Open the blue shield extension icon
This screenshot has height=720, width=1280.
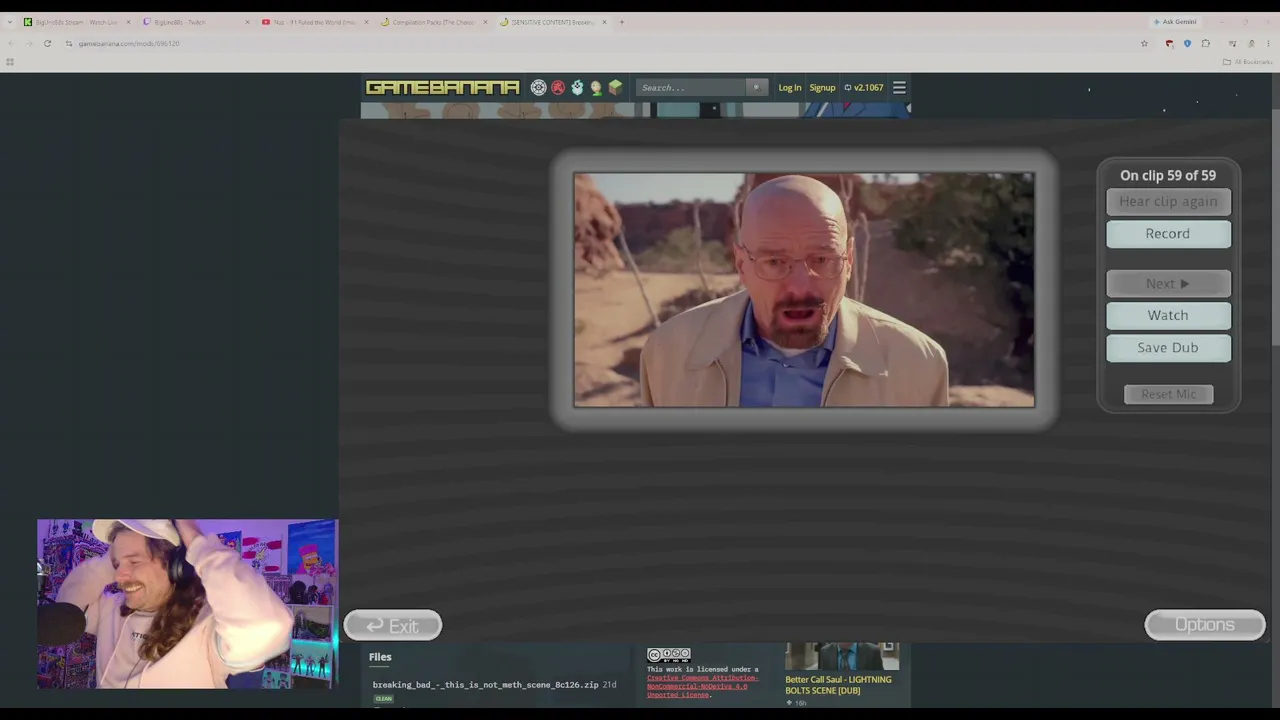pyautogui.click(x=1187, y=43)
